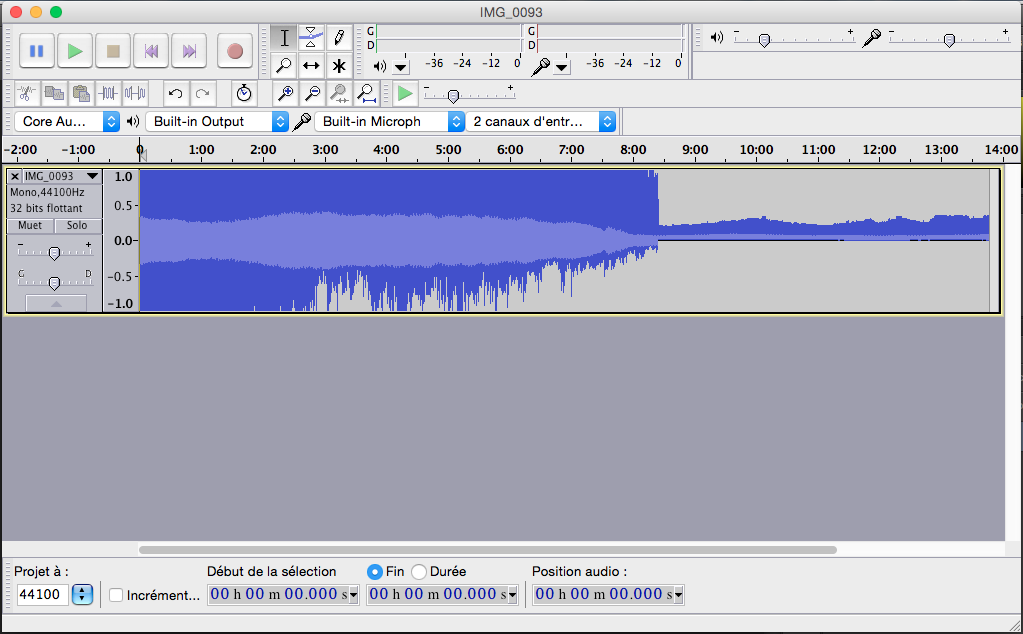Pick the Multi-tool asterisk icon
This screenshot has height=634, width=1023.
click(339, 66)
